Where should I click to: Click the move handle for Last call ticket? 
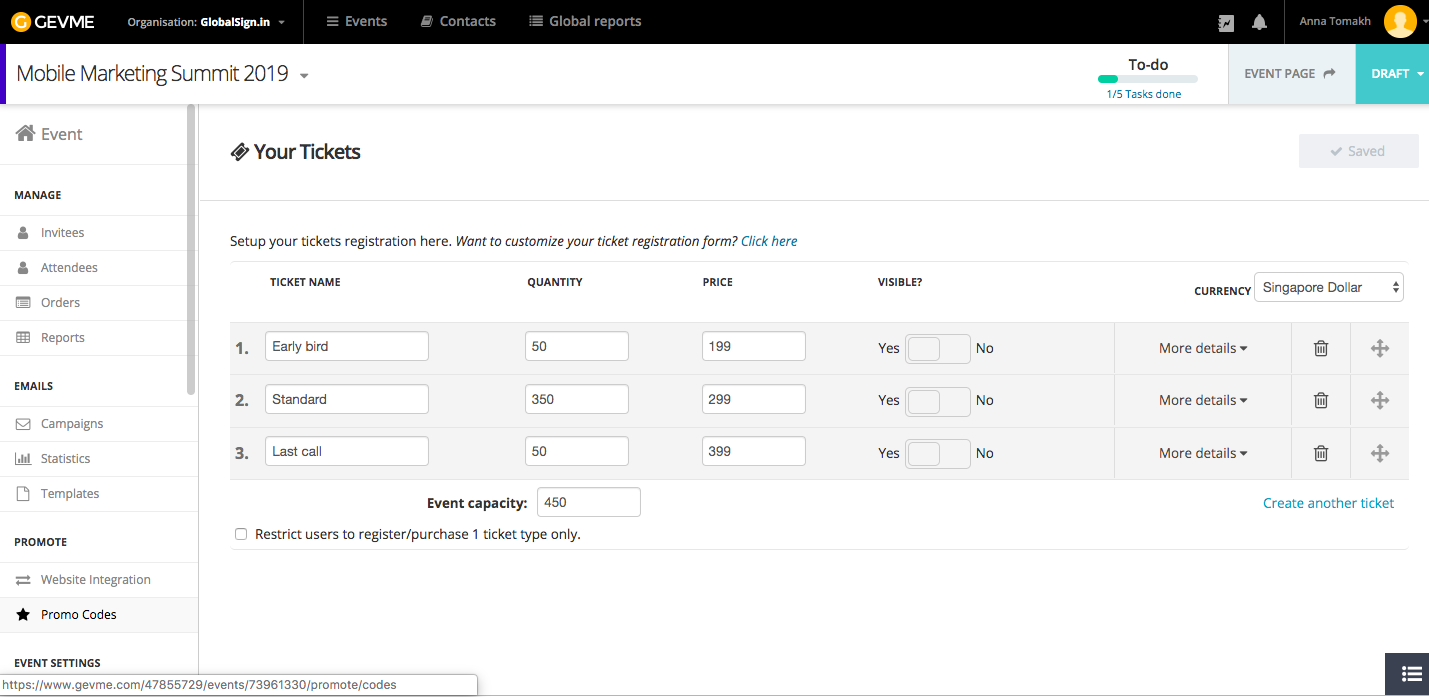[1380, 453]
